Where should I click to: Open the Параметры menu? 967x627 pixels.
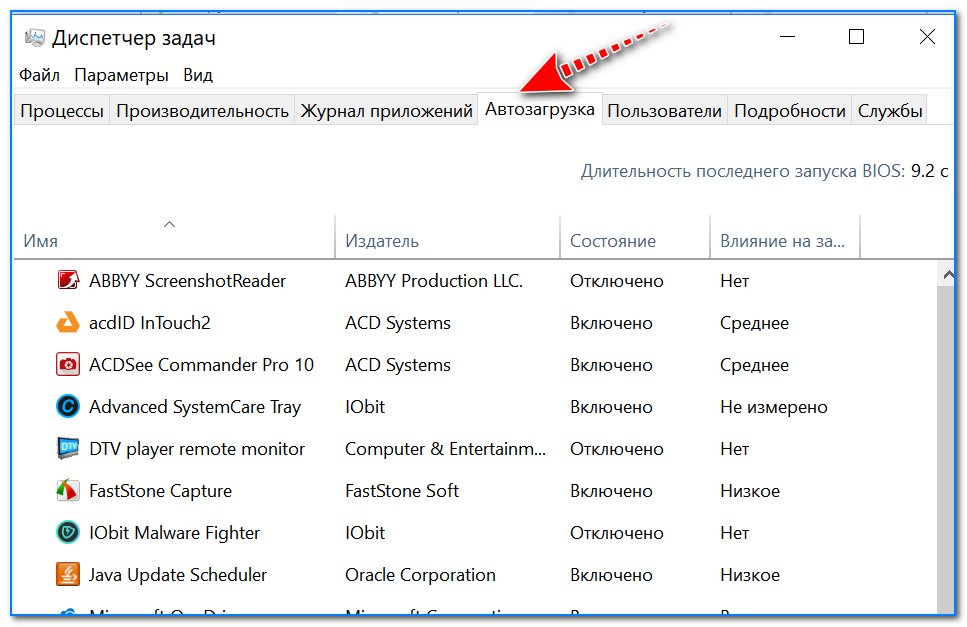coord(121,75)
